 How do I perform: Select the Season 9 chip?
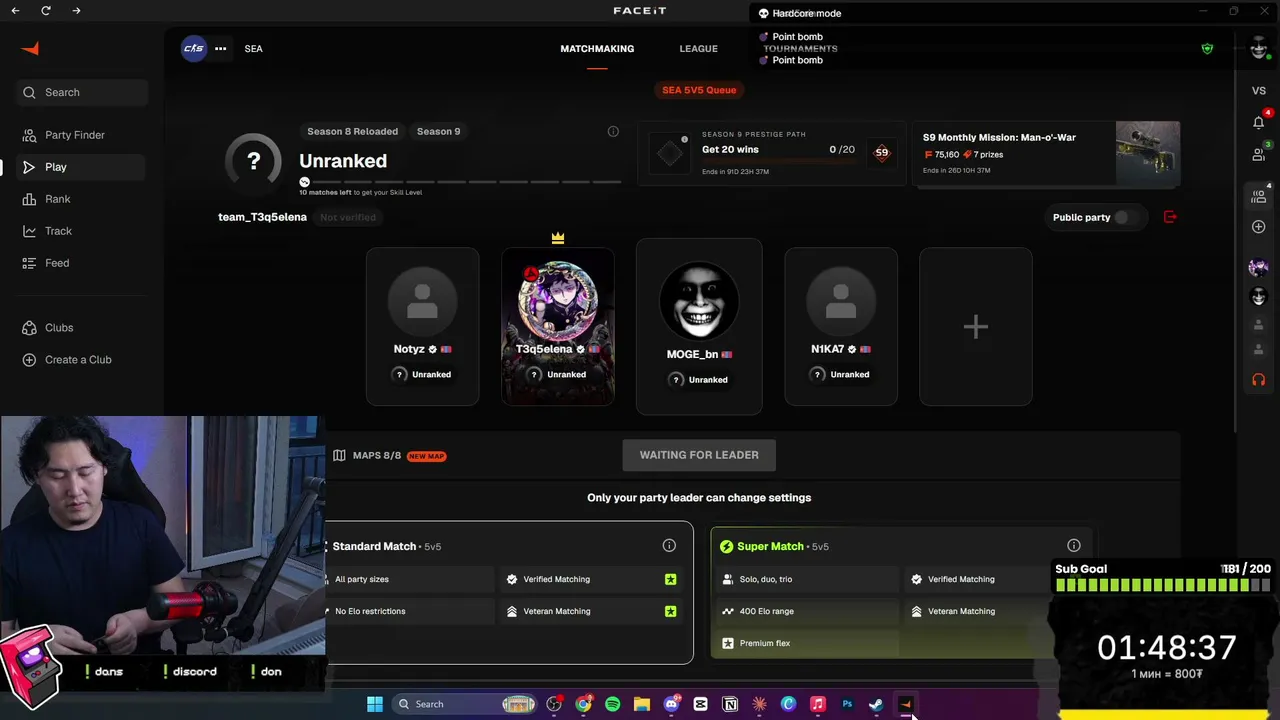pyautogui.click(x=438, y=131)
